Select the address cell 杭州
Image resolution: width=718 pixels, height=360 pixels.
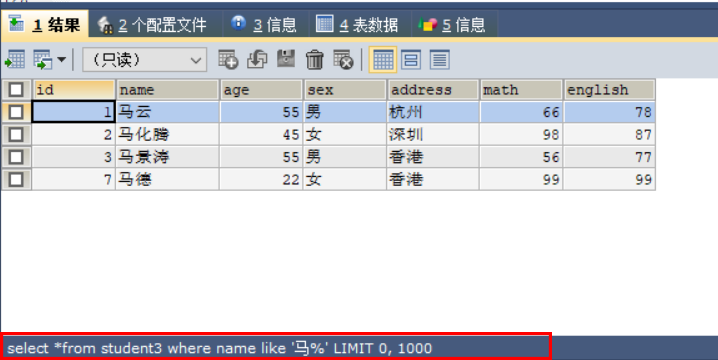pyautogui.click(x=433, y=112)
